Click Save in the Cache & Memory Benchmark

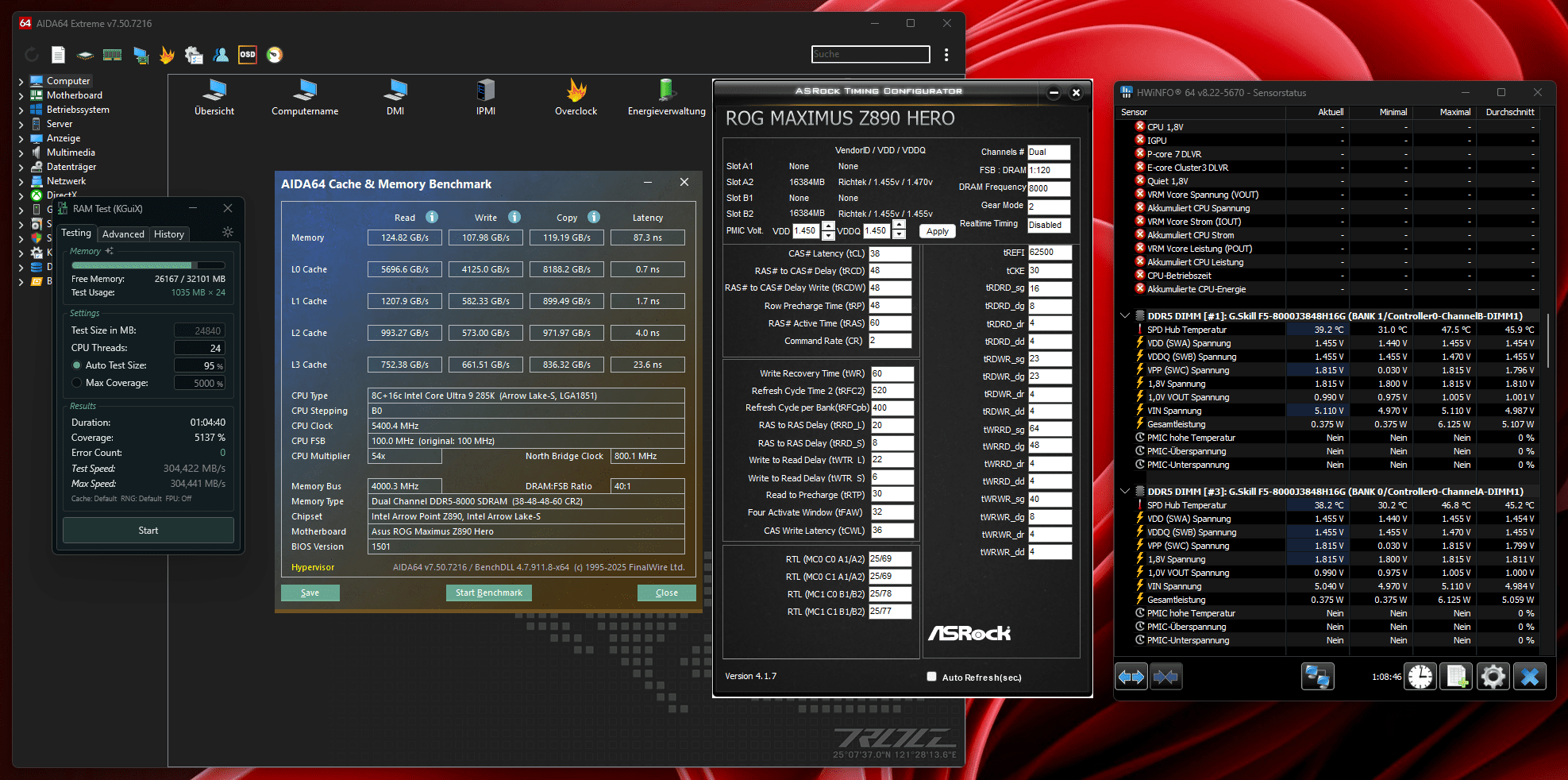tap(310, 593)
